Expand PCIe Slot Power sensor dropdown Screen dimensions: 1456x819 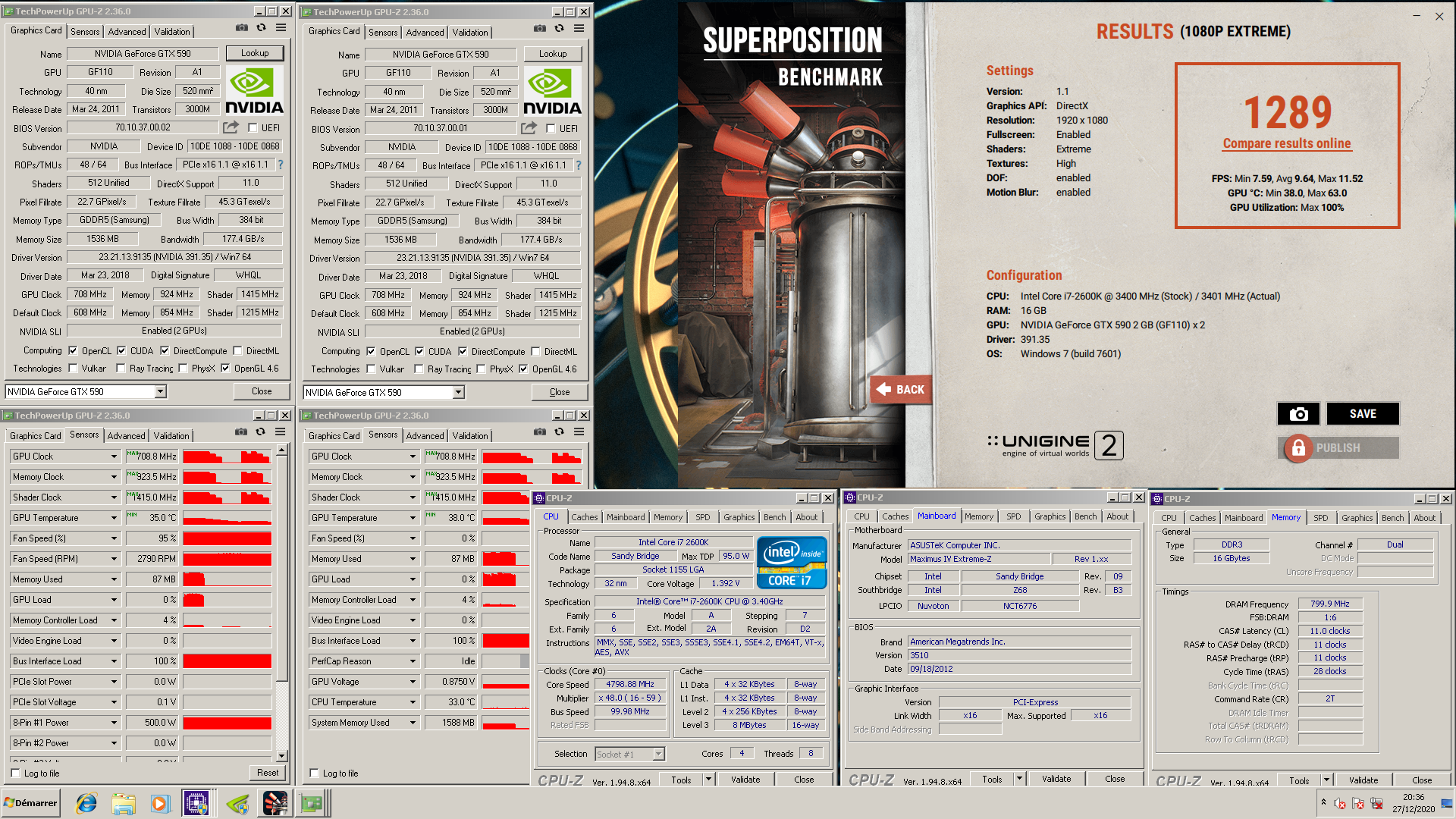[114, 682]
